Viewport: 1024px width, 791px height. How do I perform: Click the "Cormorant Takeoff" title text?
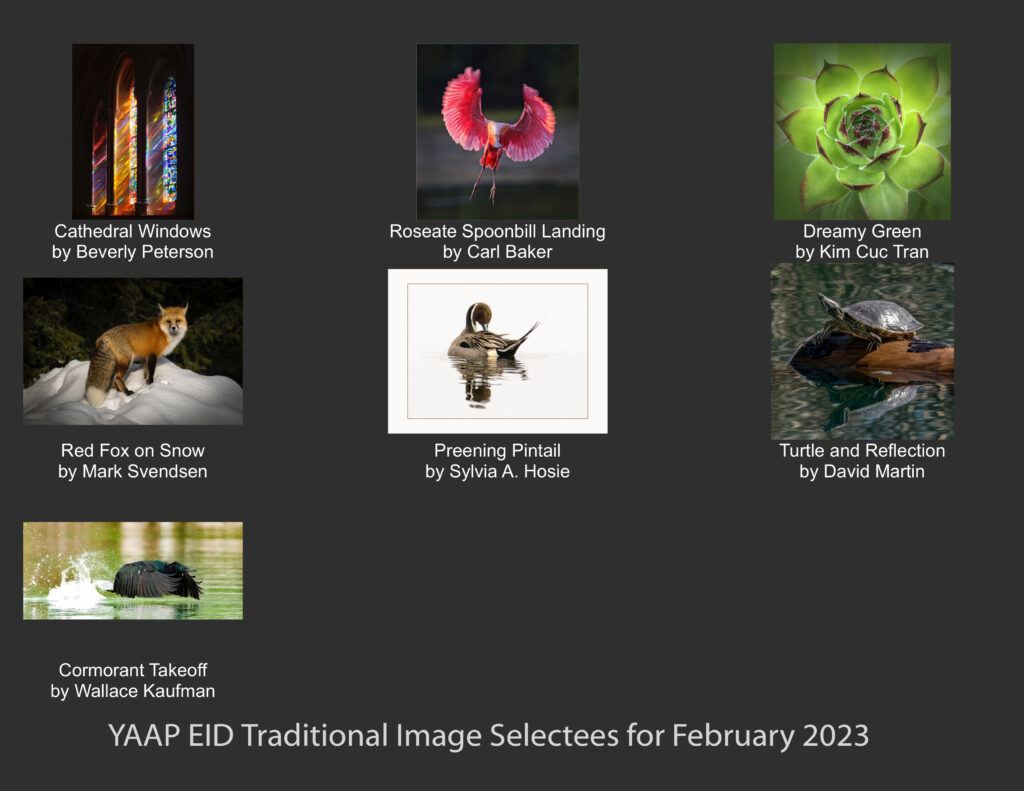coord(133,670)
